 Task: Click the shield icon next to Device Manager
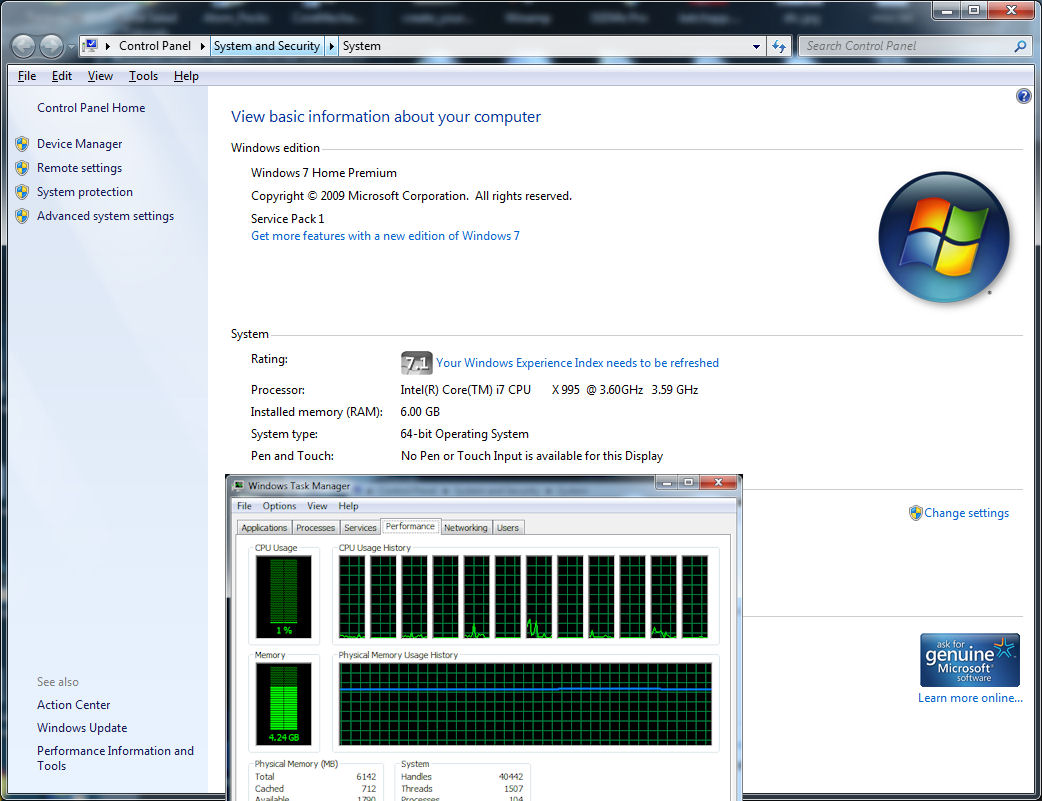click(22, 144)
